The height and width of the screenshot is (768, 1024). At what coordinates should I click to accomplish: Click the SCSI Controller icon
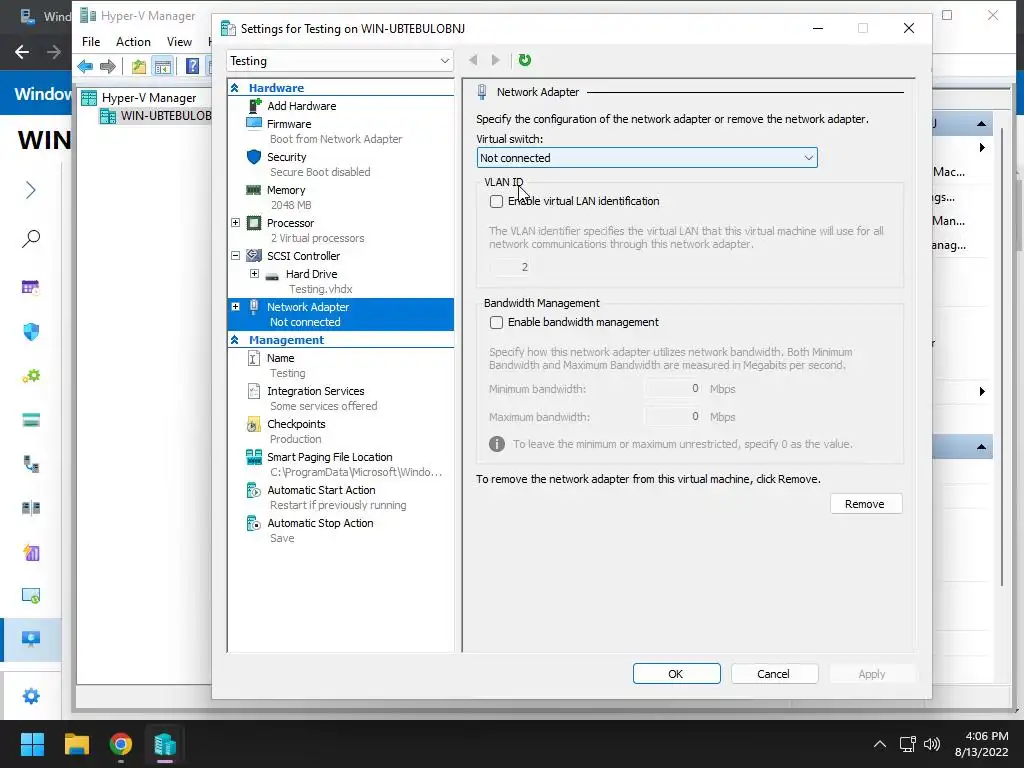(254, 255)
